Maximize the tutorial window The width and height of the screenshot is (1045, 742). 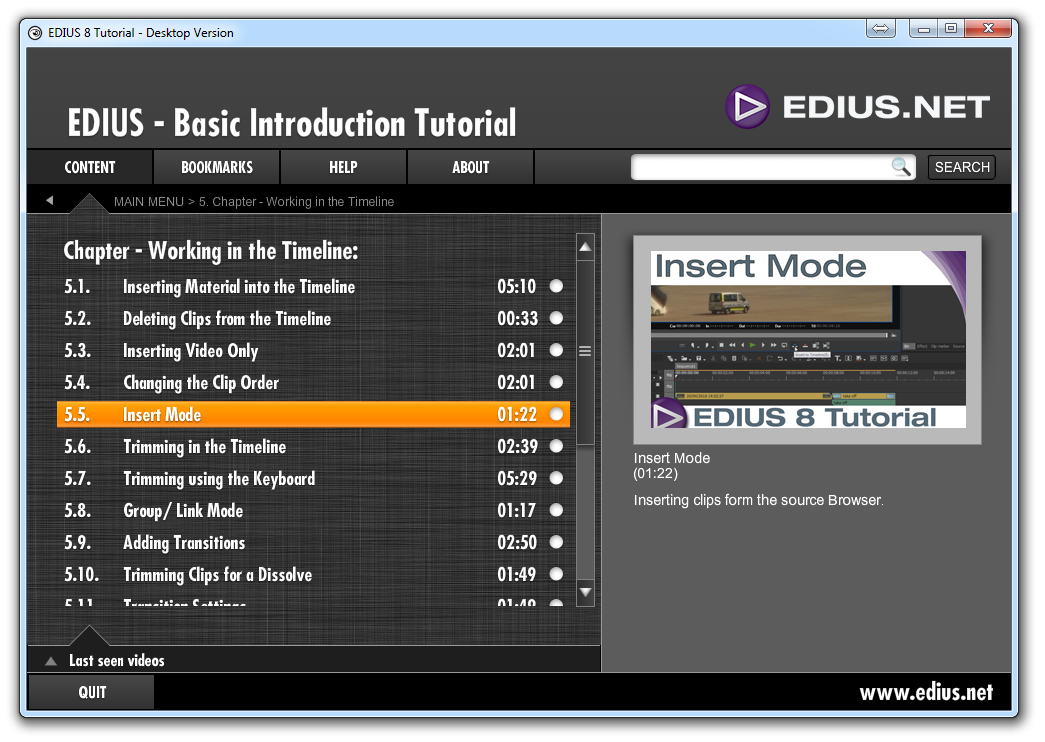tap(950, 29)
